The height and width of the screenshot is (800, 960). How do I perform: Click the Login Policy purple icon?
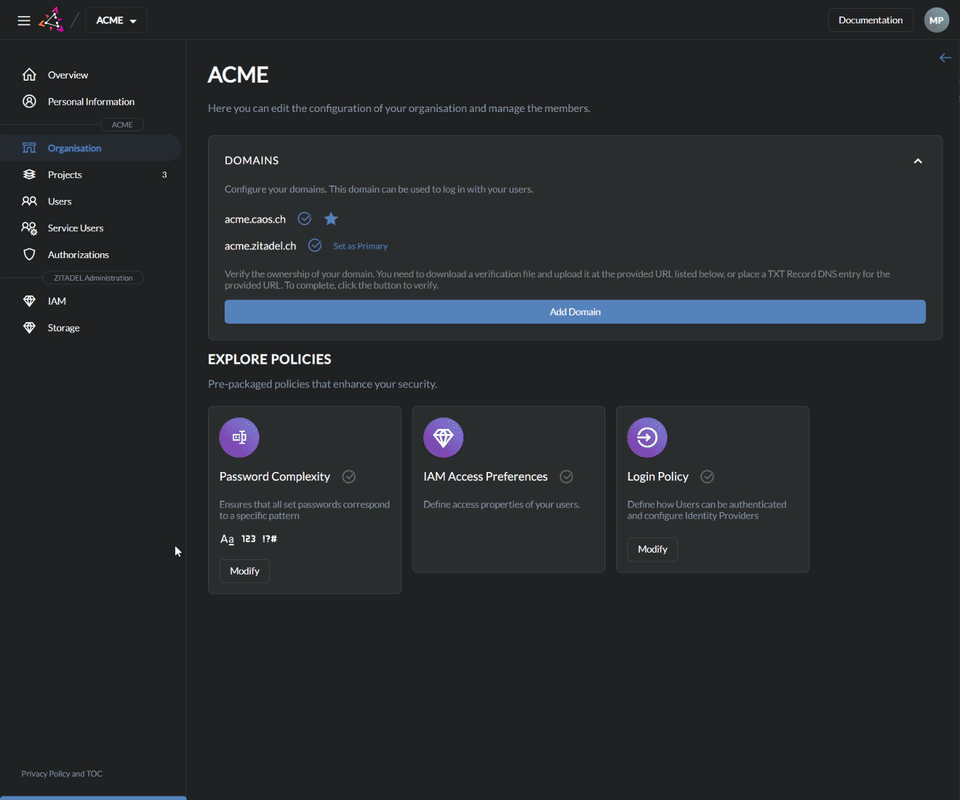point(647,437)
